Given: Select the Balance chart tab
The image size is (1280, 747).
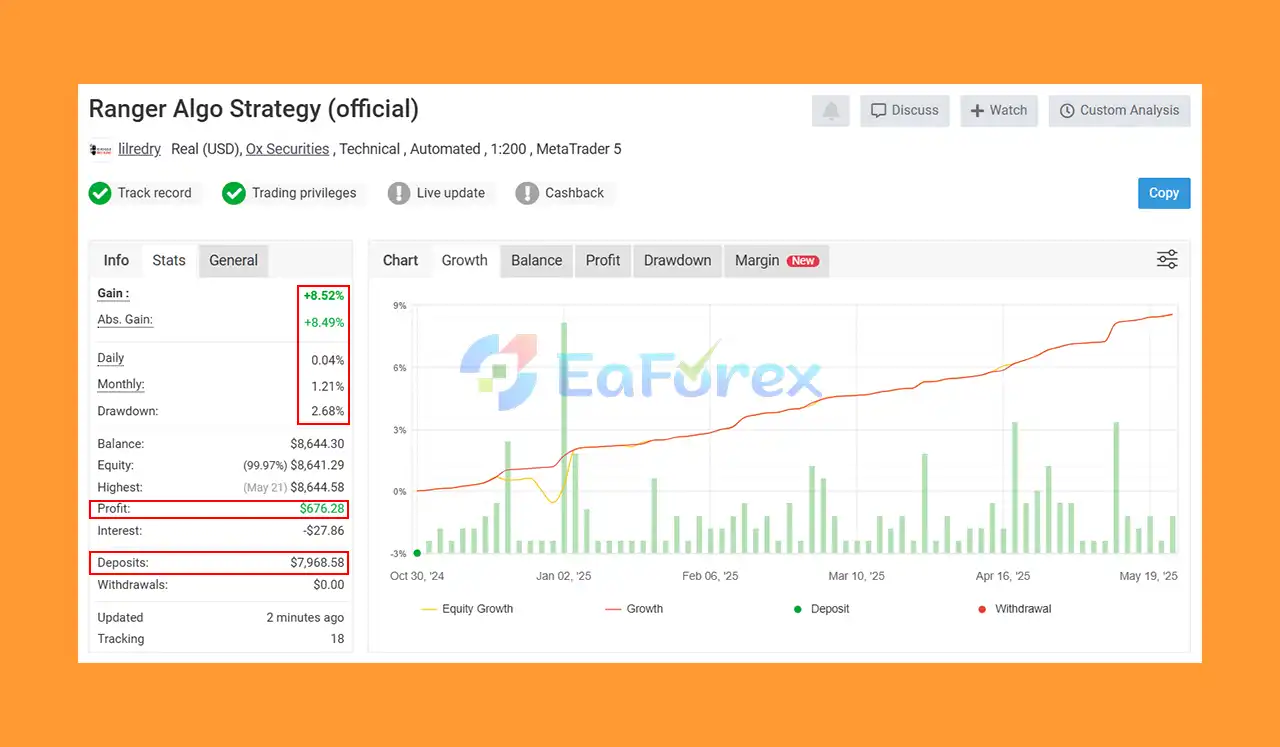Looking at the screenshot, I should 537,260.
